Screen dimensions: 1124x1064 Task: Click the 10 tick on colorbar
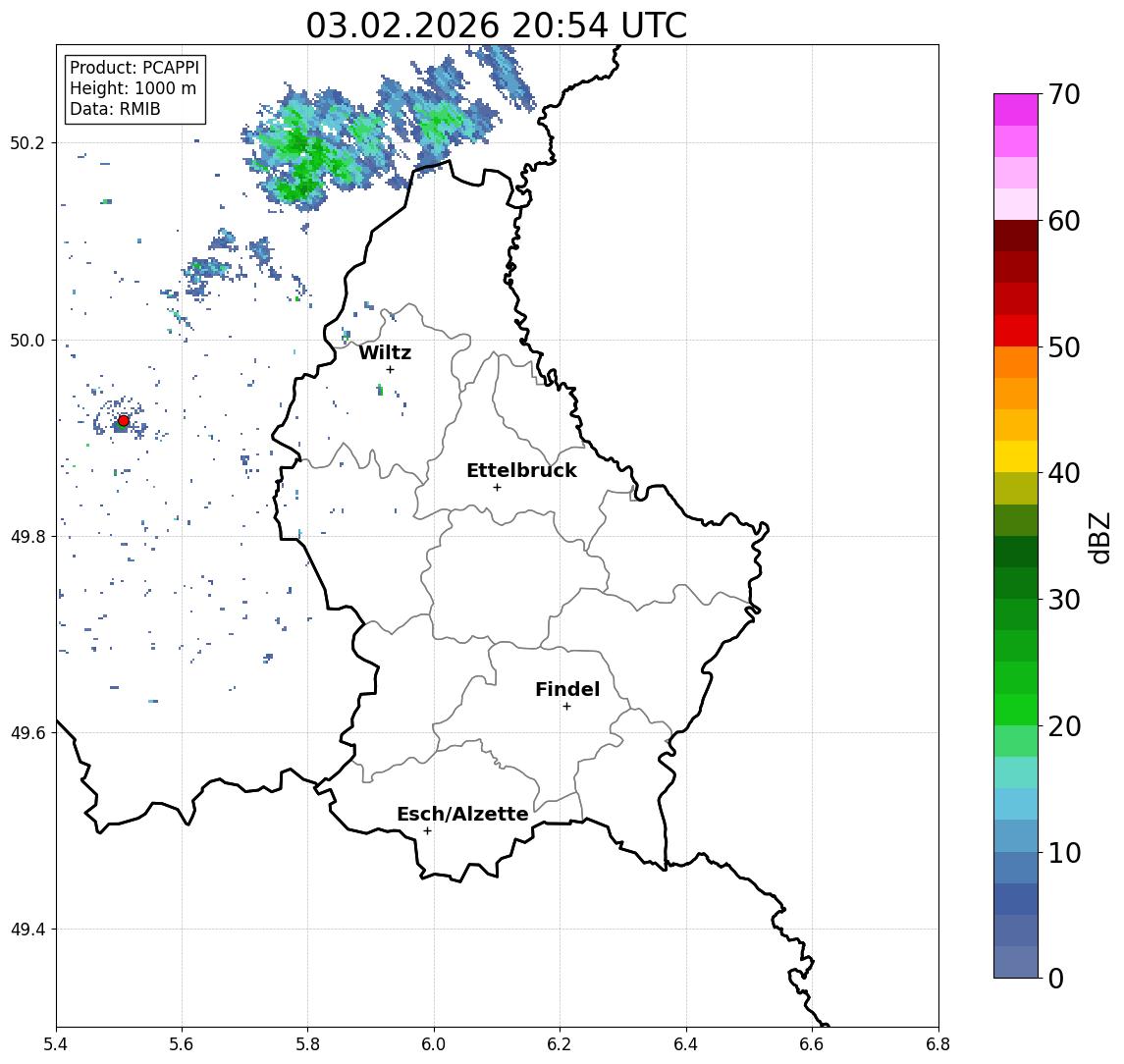1064,852
